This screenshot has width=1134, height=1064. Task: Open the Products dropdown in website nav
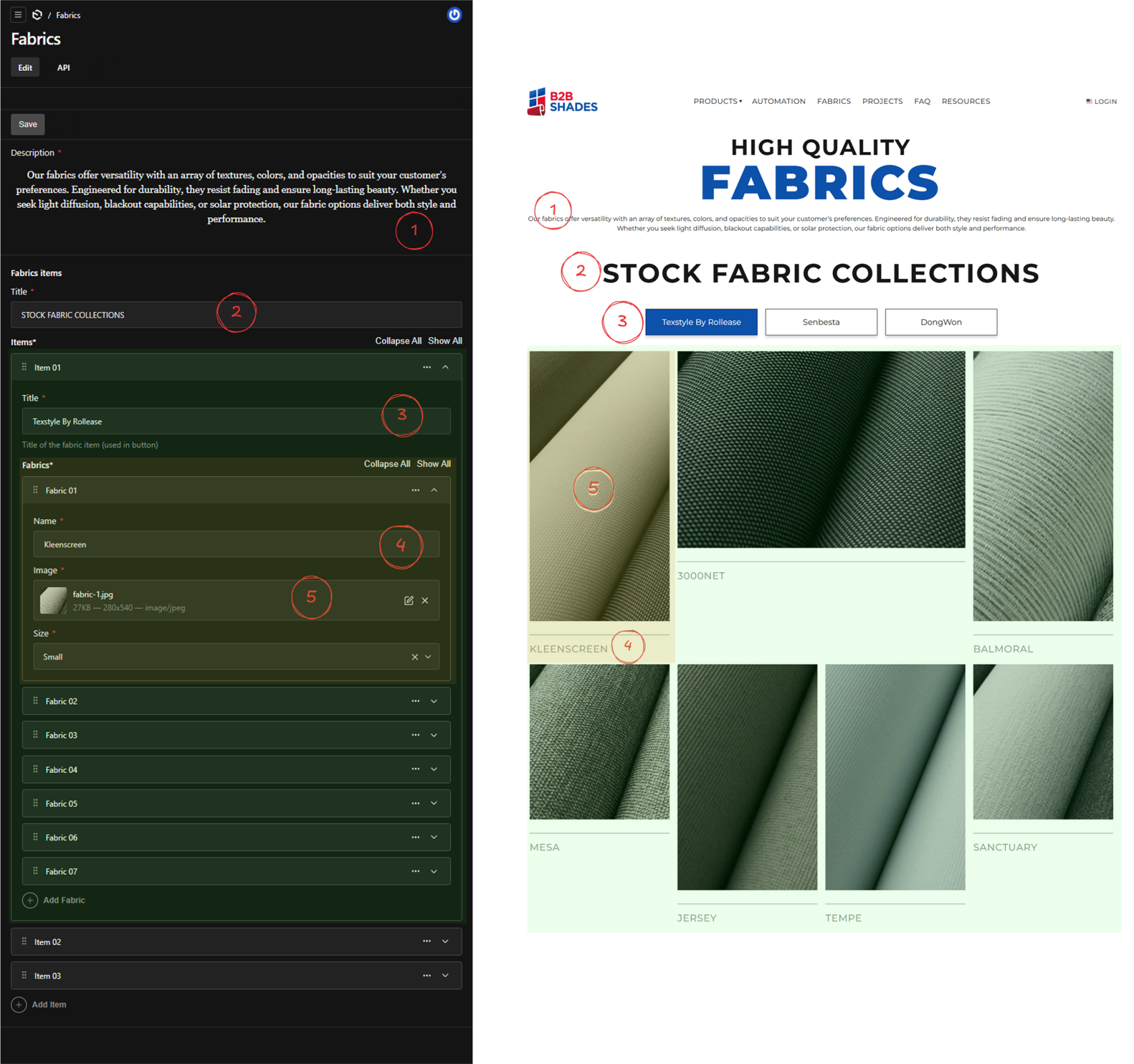[718, 101]
